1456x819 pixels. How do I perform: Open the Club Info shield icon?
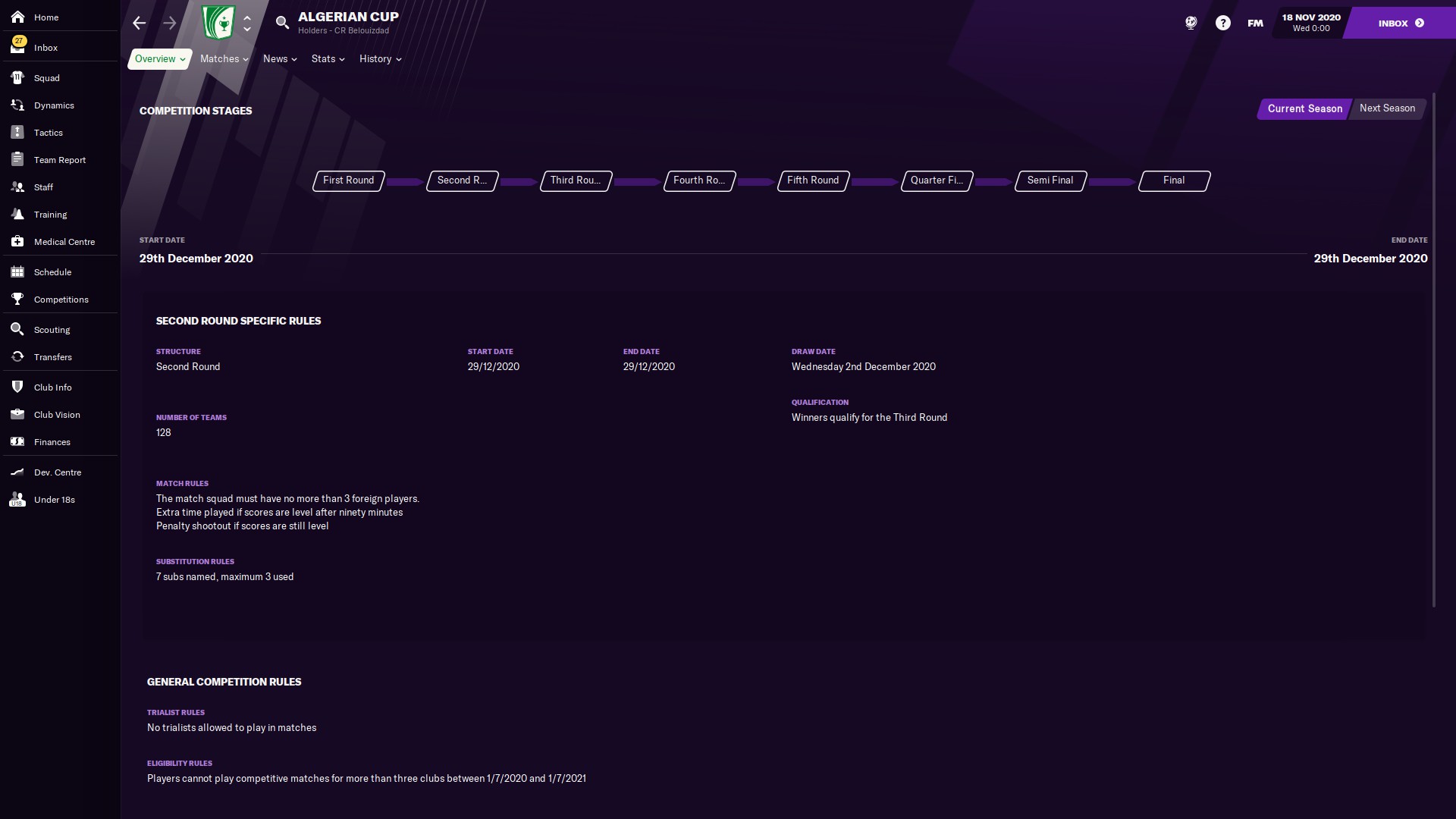[x=17, y=387]
